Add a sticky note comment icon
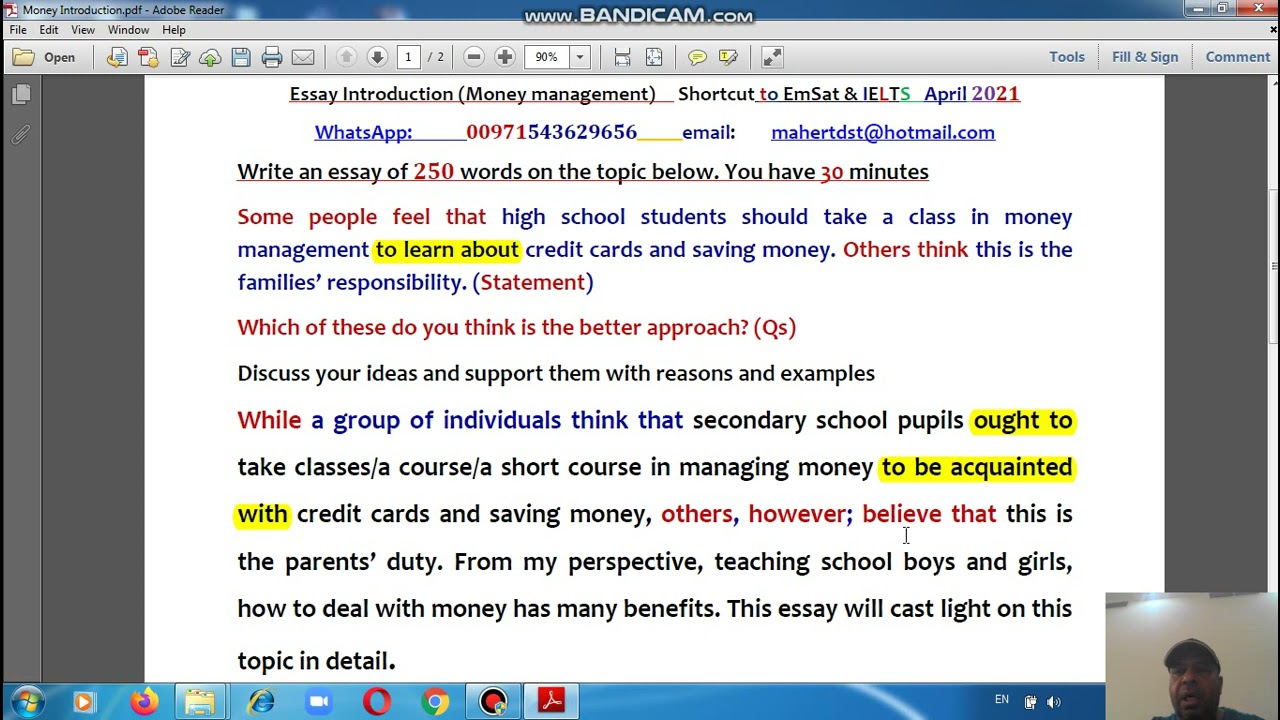The width and height of the screenshot is (1280, 720). pos(697,57)
